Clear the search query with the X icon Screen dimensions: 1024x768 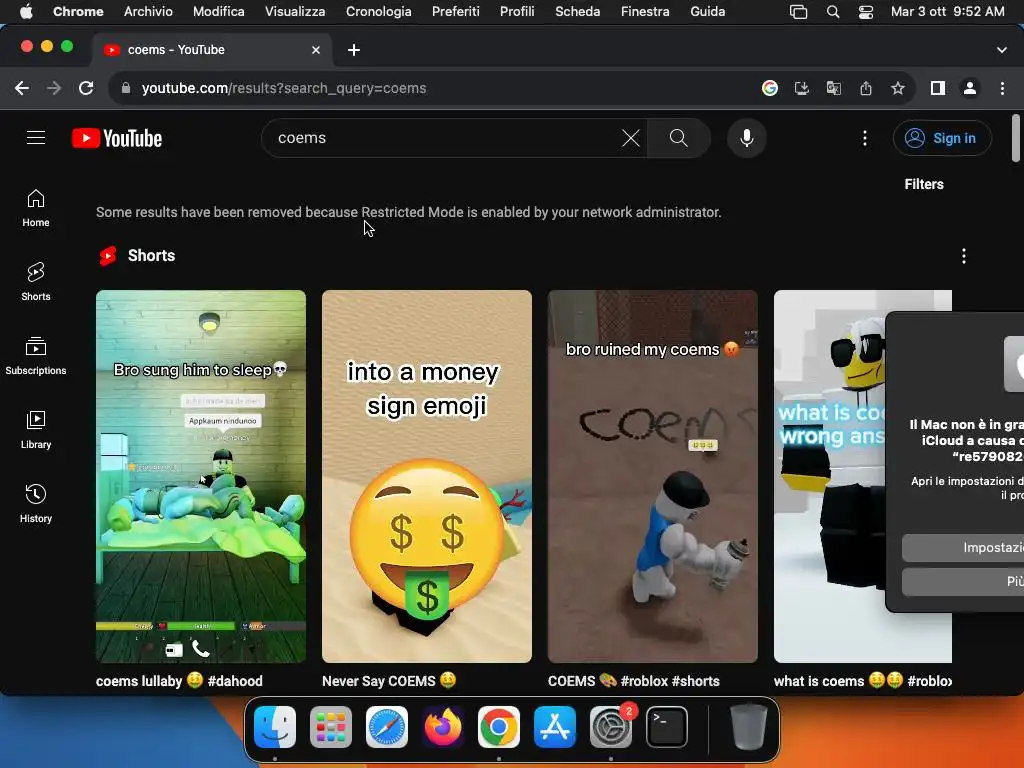630,138
